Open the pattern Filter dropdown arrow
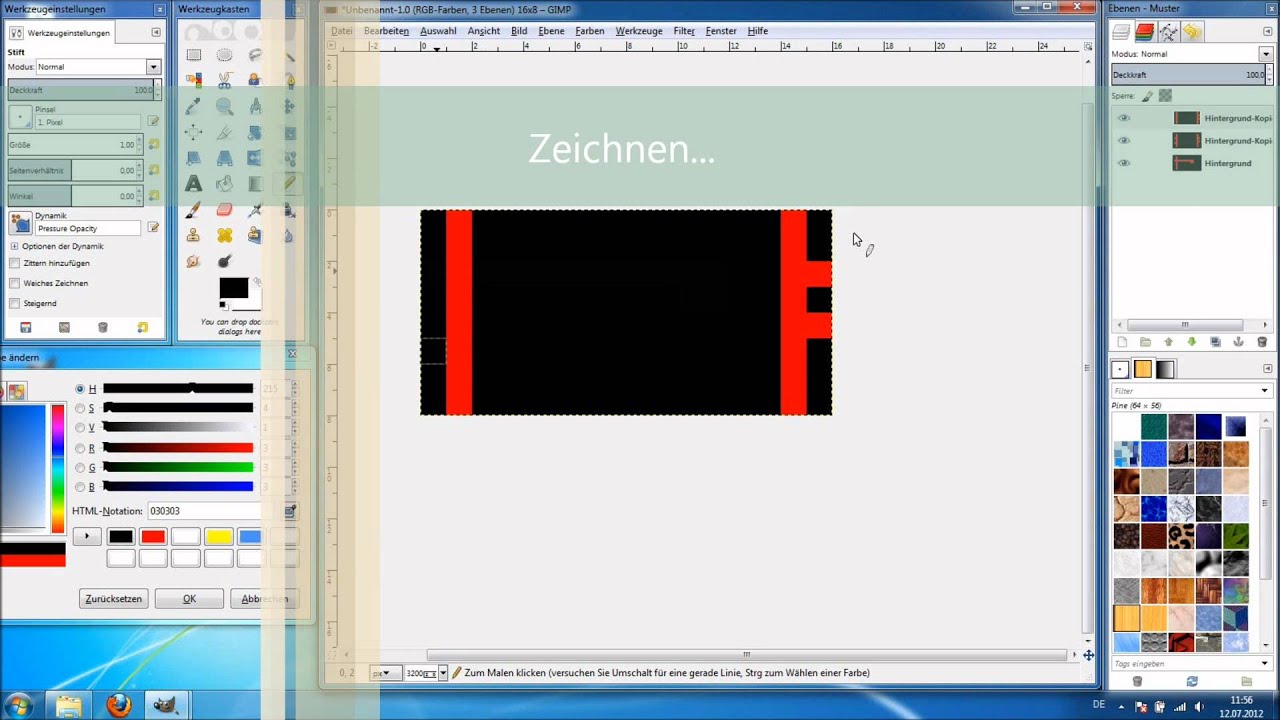The width and height of the screenshot is (1280, 720). click(1265, 391)
